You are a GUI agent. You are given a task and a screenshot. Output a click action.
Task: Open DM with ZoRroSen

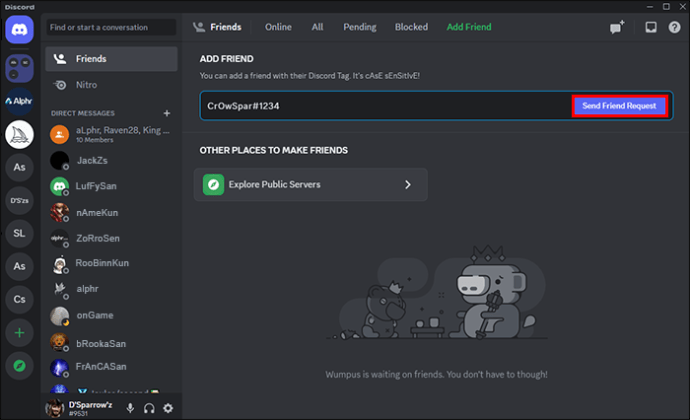tap(111, 238)
